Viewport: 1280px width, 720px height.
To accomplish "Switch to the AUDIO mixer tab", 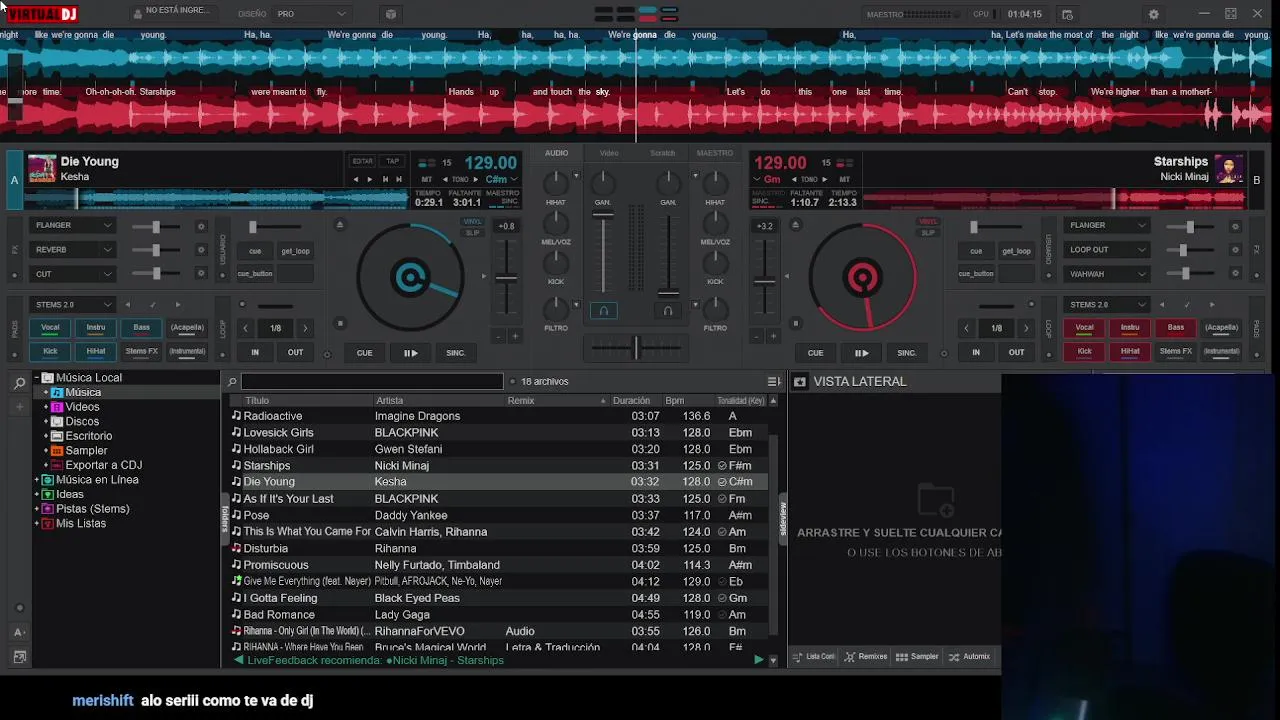I will (557, 153).
